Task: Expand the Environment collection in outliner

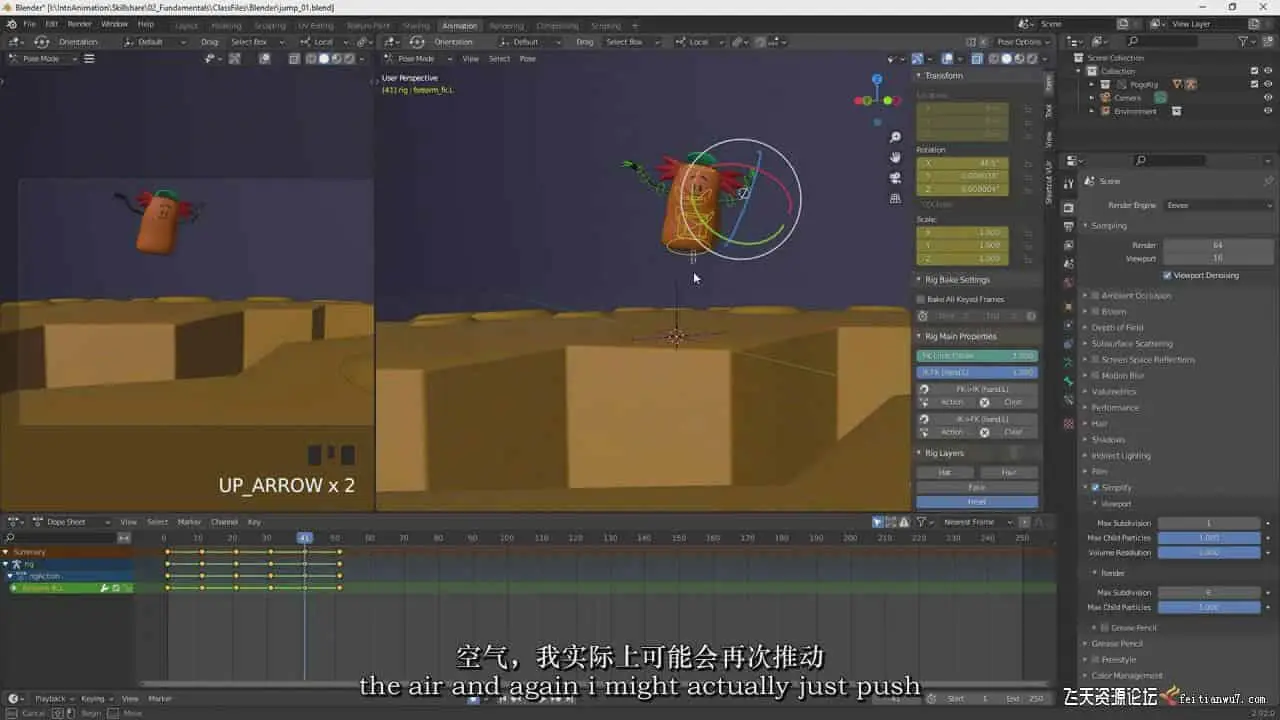Action: (x=1092, y=111)
